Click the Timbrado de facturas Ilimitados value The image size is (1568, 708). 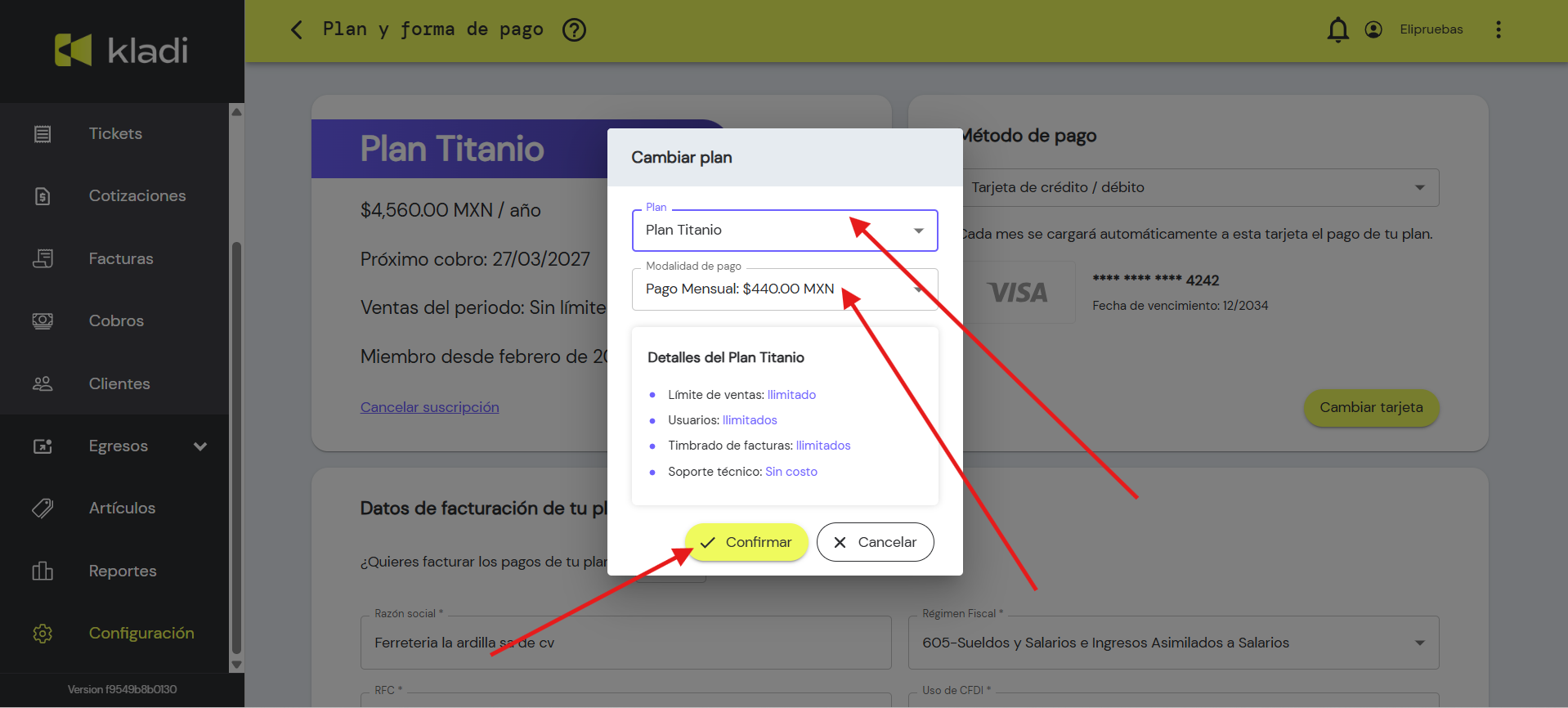pos(823,446)
